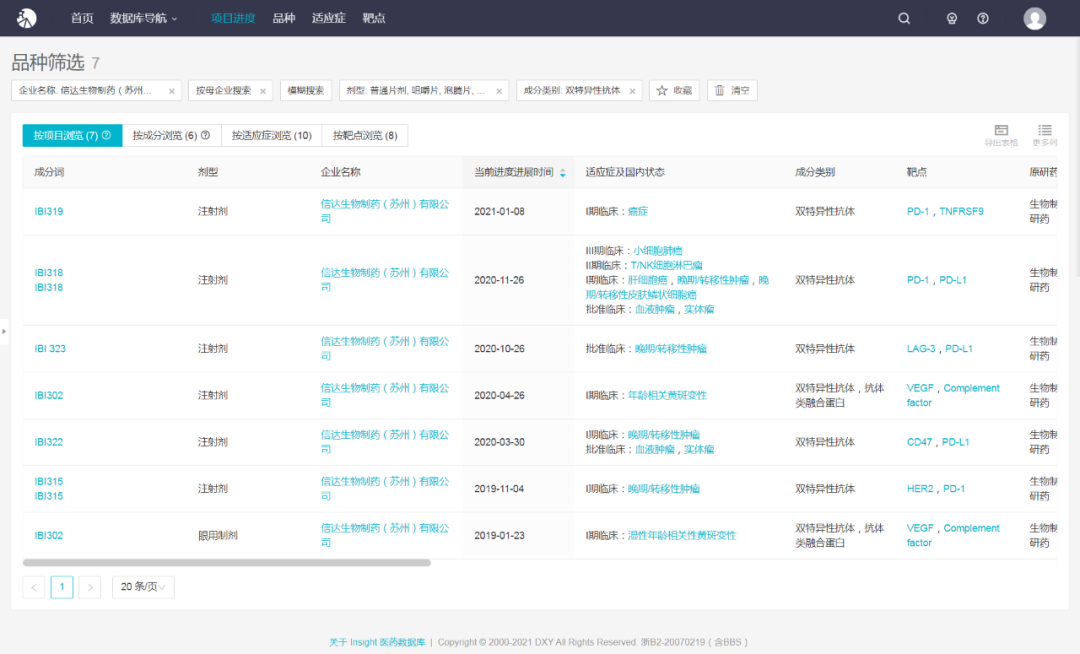Open 适应症 in the navbar
The image size is (1080, 654).
click(329, 18)
